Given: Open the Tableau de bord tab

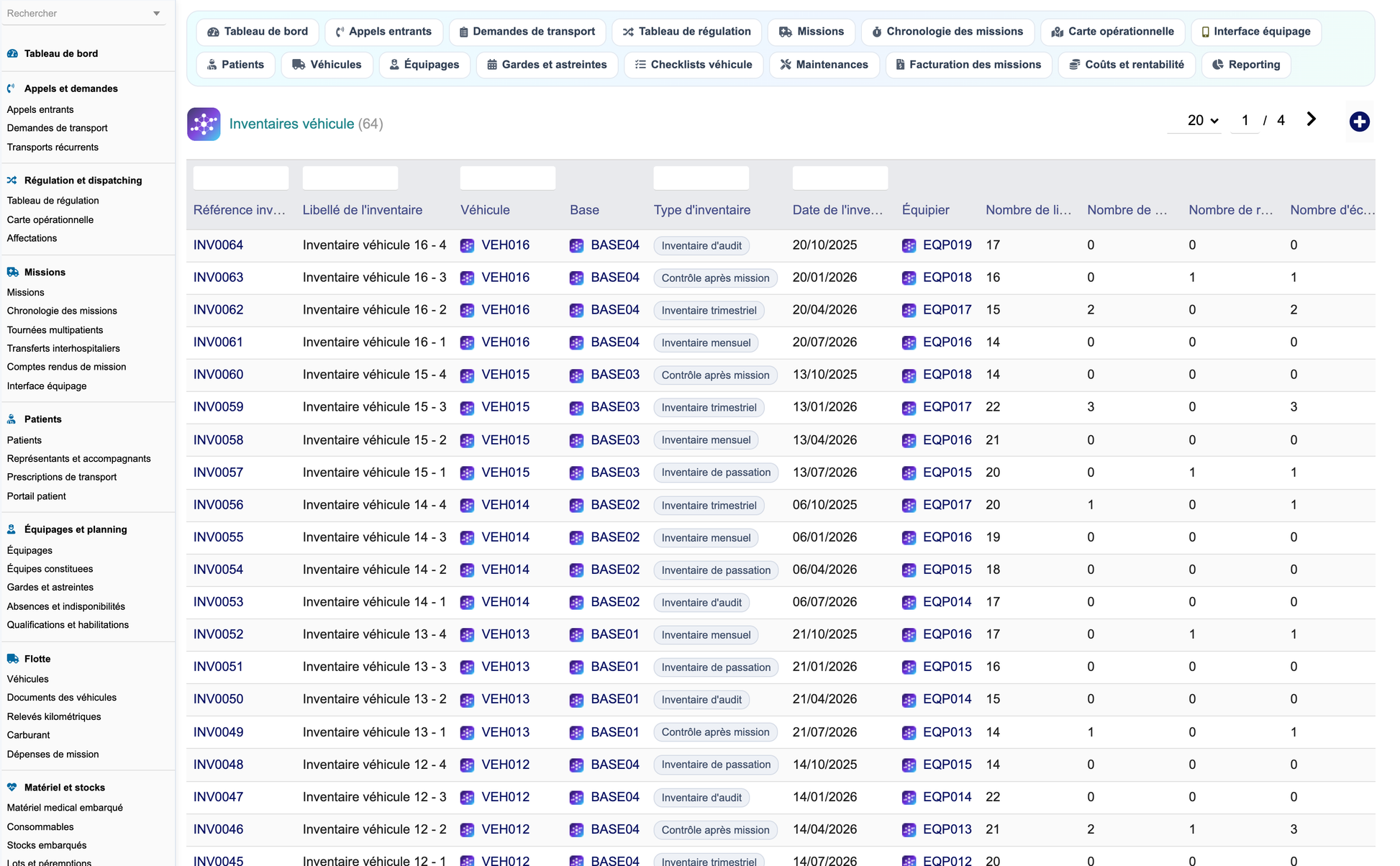Looking at the screenshot, I should coord(258,32).
